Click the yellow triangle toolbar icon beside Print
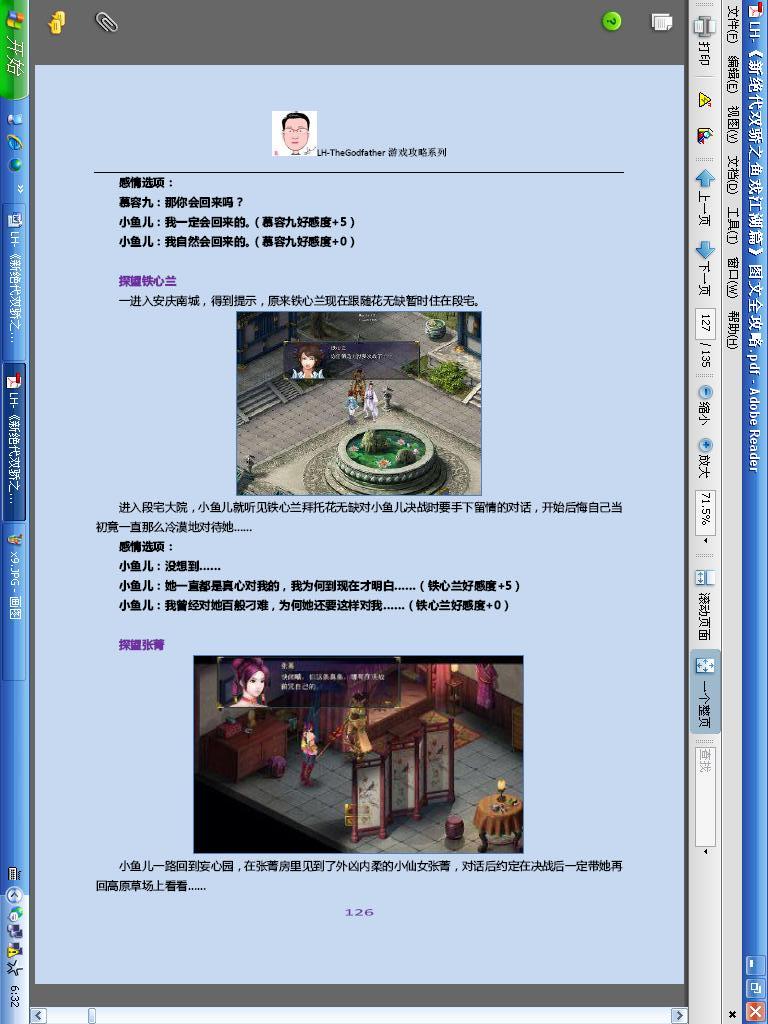This screenshot has height=1024, width=768. coord(705,99)
